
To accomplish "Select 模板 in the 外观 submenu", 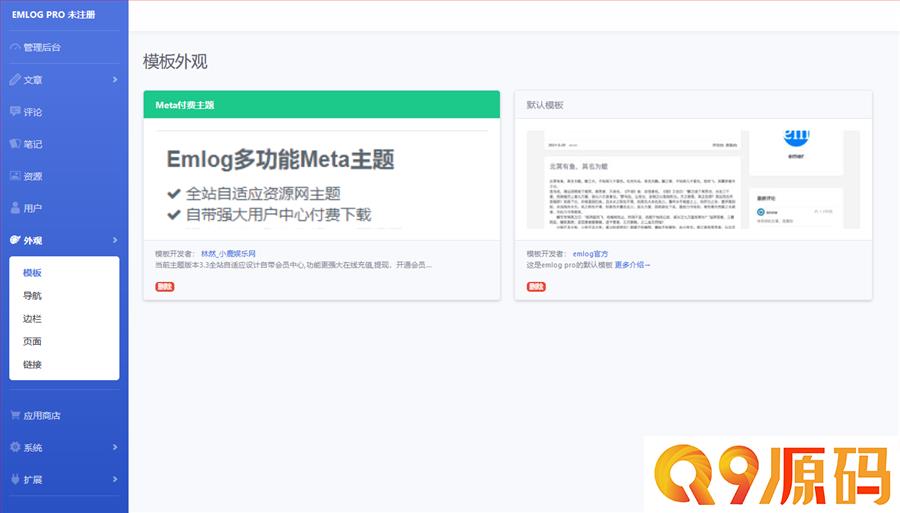I will 32,273.
